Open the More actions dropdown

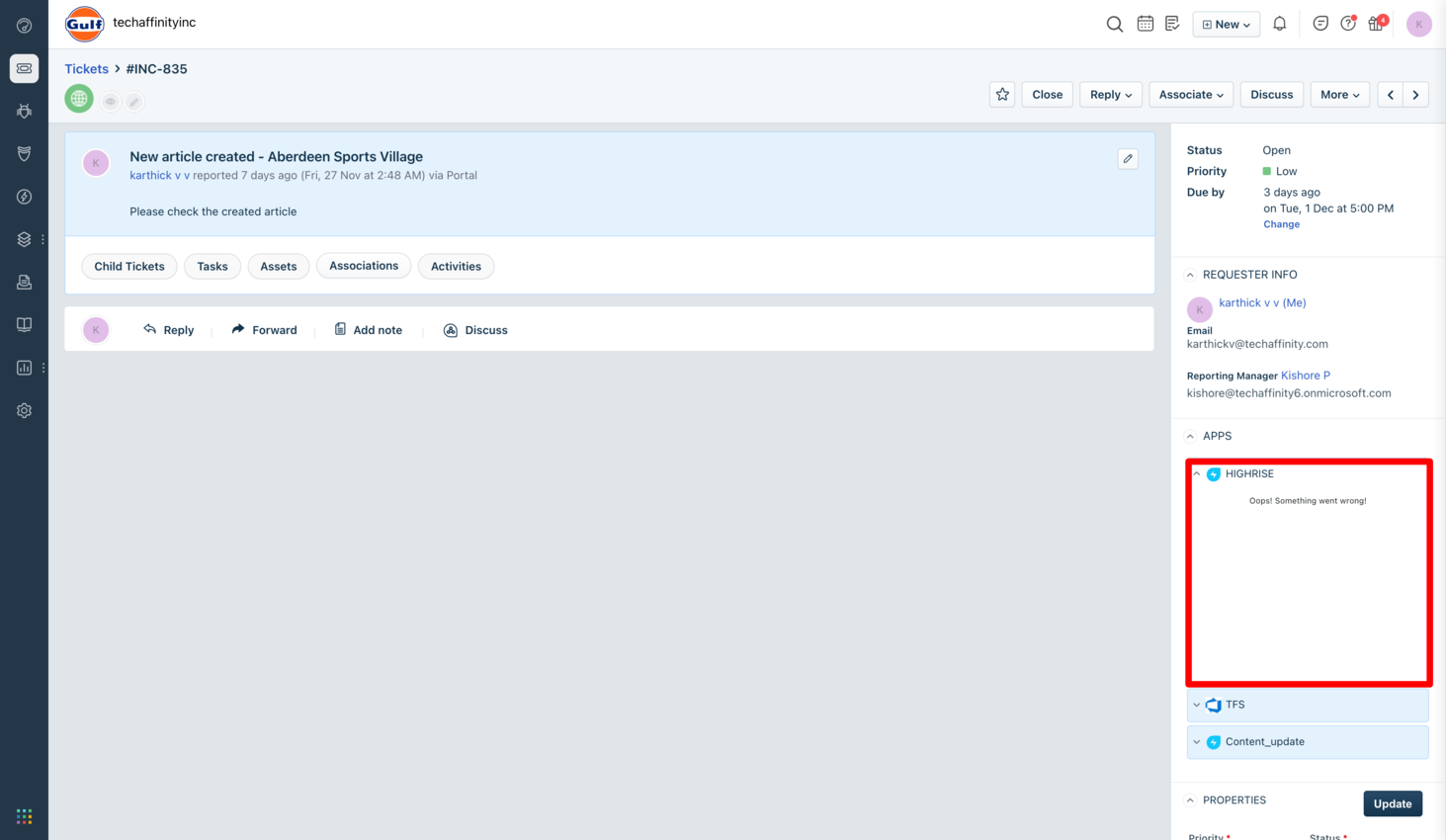click(x=1339, y=95)
